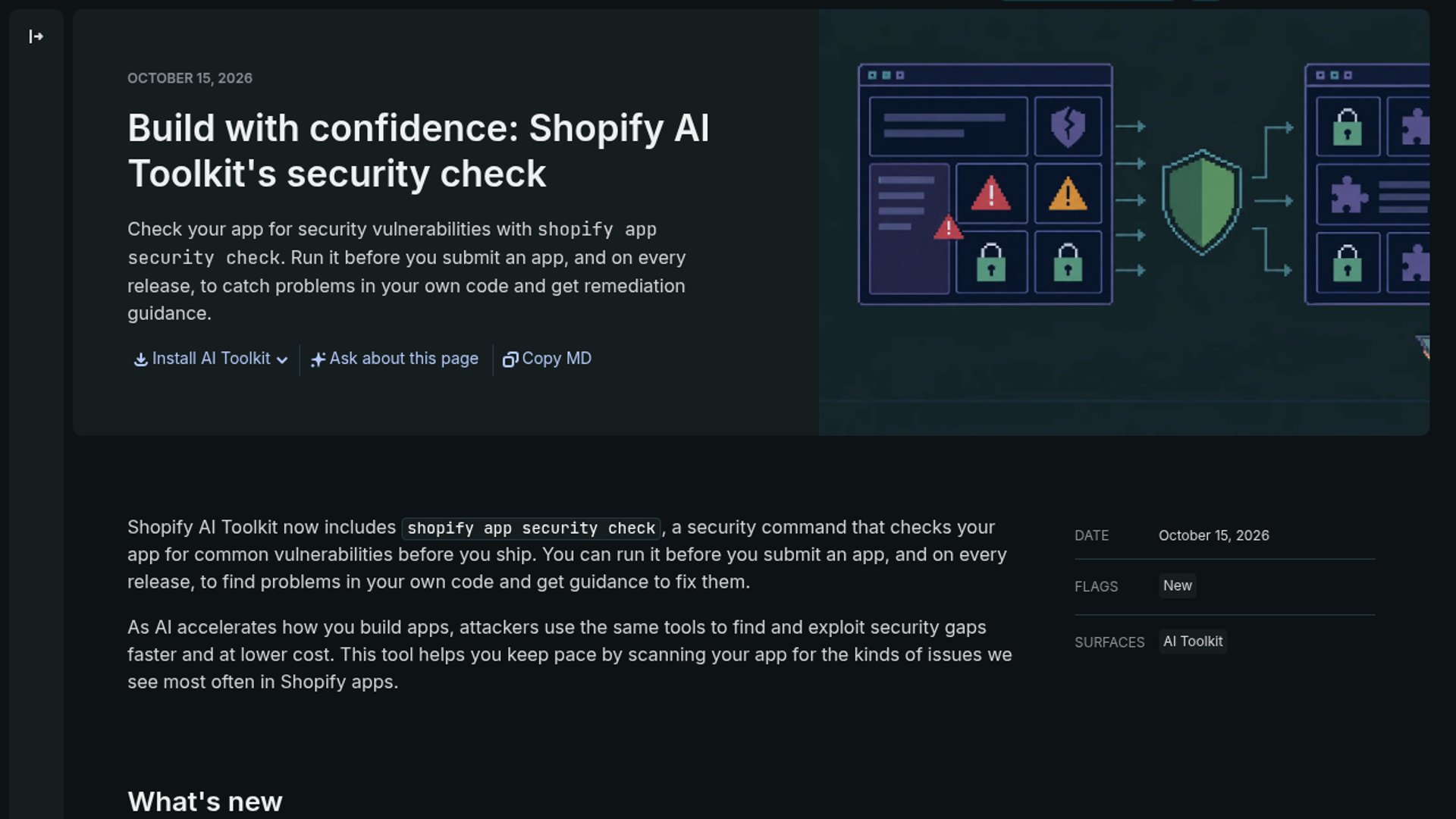Select the AI Toolkit surface badge

[1193, 642]
